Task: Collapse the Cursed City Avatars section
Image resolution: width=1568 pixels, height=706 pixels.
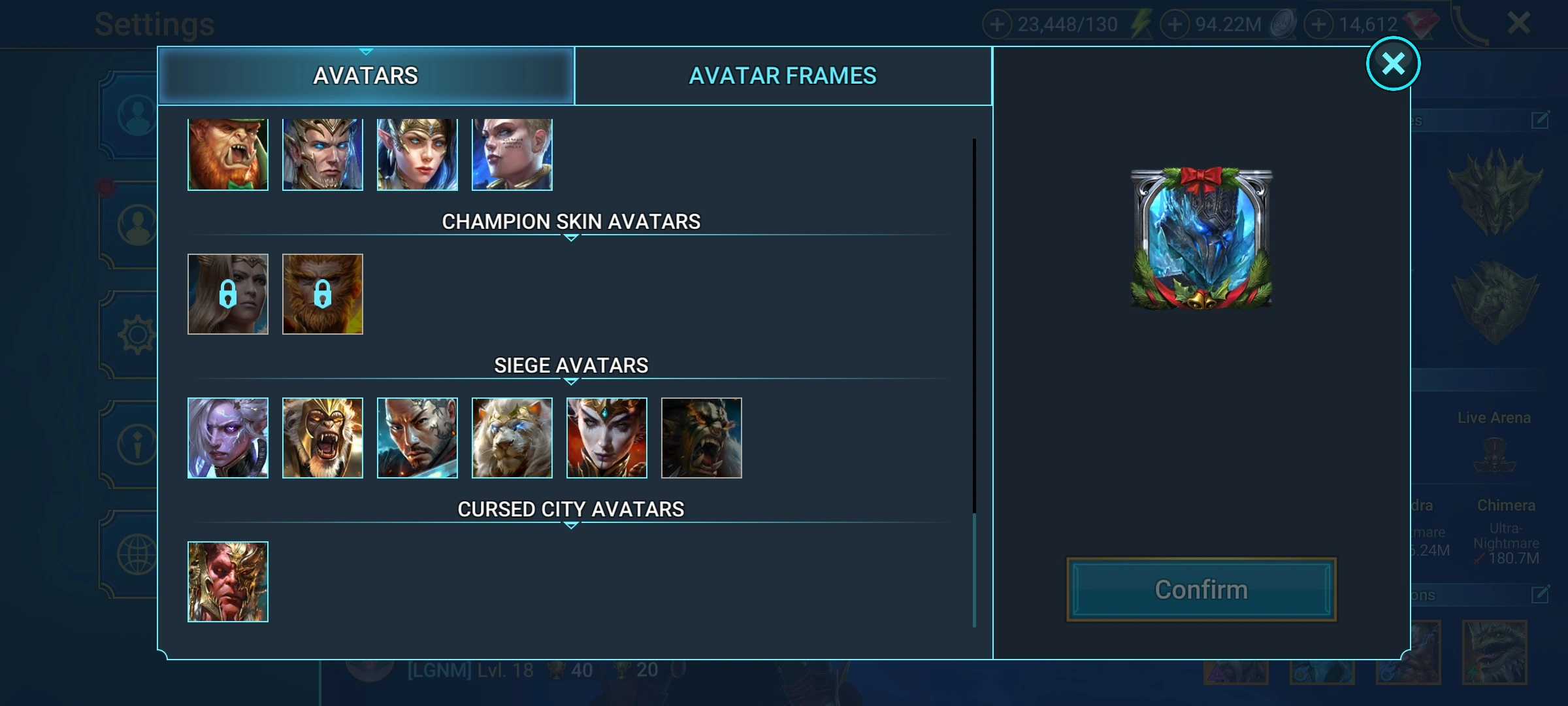Action: (570, 526)
